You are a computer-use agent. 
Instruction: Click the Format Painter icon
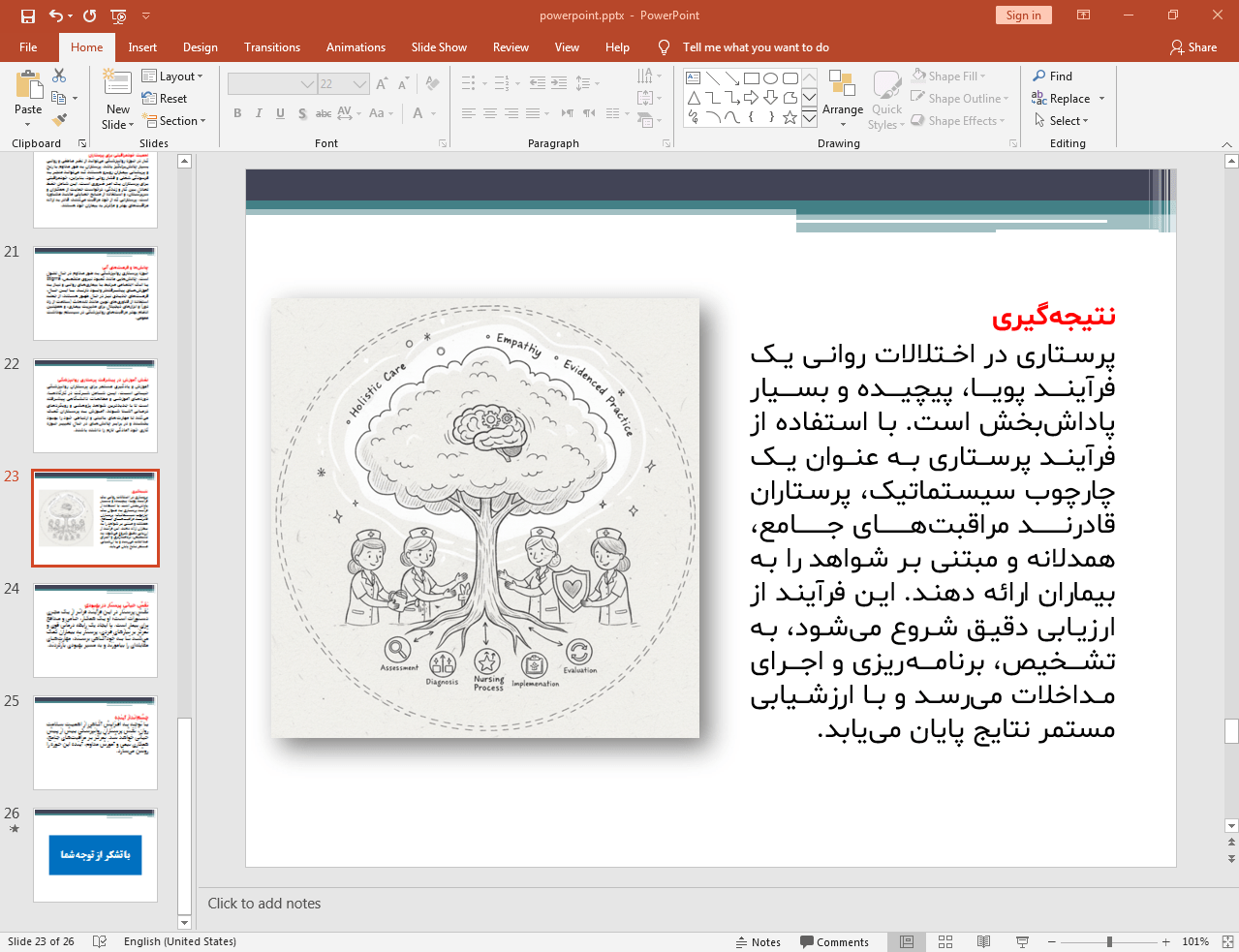pos(59,120)
